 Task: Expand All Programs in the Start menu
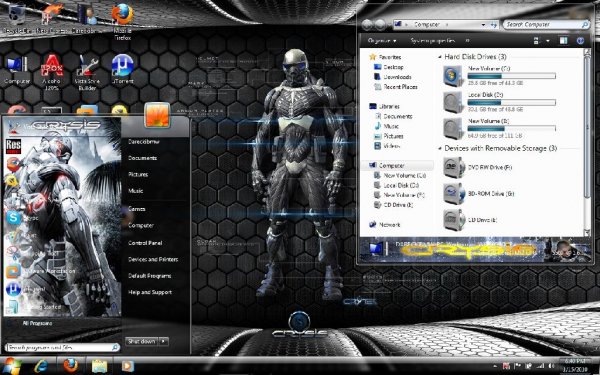(x=37, y=323)
